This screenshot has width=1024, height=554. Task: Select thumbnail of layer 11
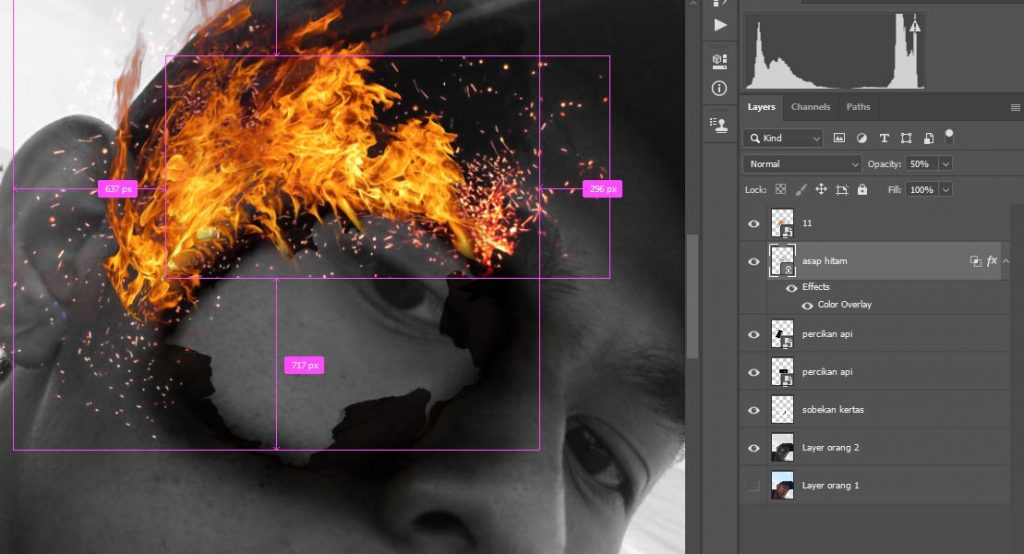coord(782,223)
